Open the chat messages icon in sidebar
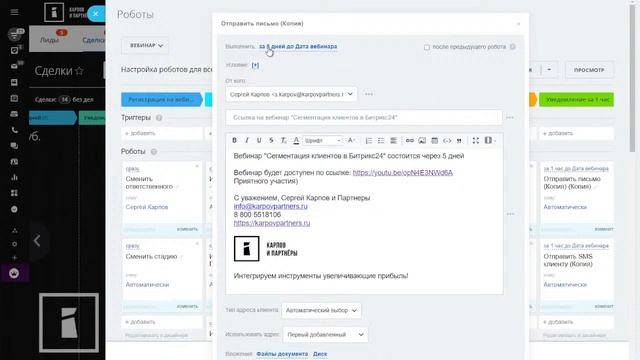The width and height of the screenshot is (640, 360). point(14,146)
